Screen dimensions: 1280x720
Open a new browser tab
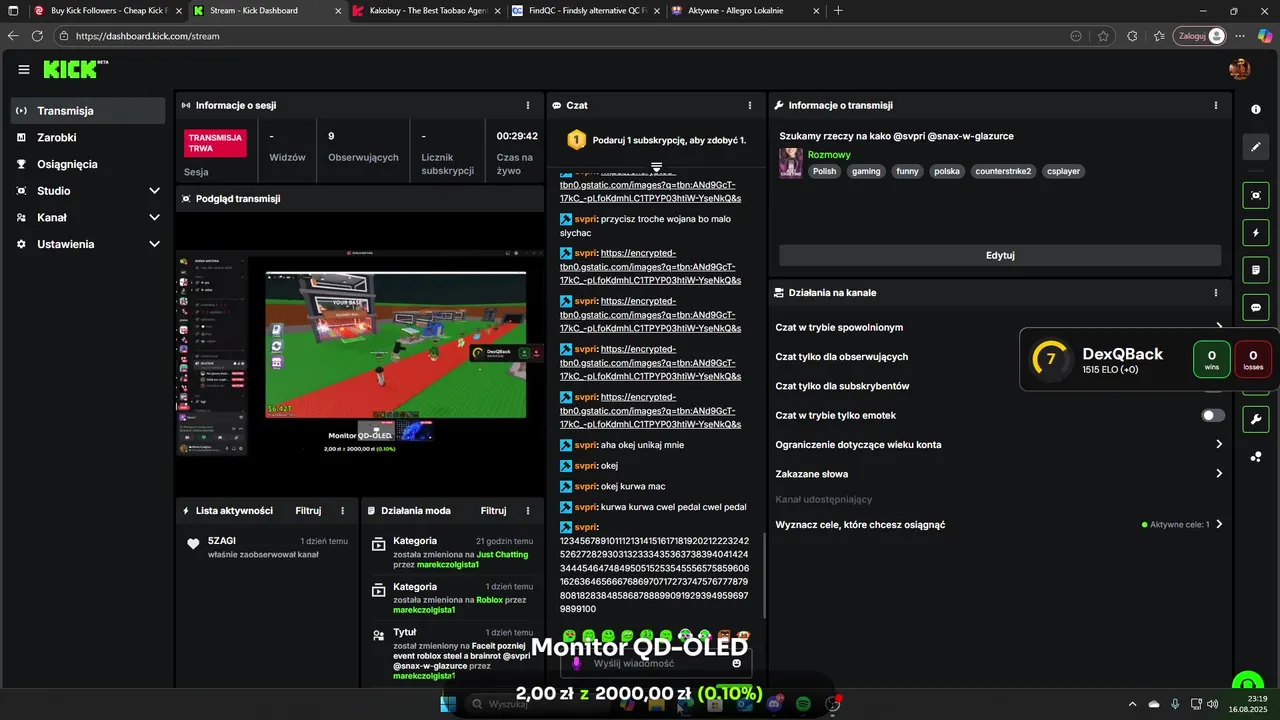tap(838, 10)
